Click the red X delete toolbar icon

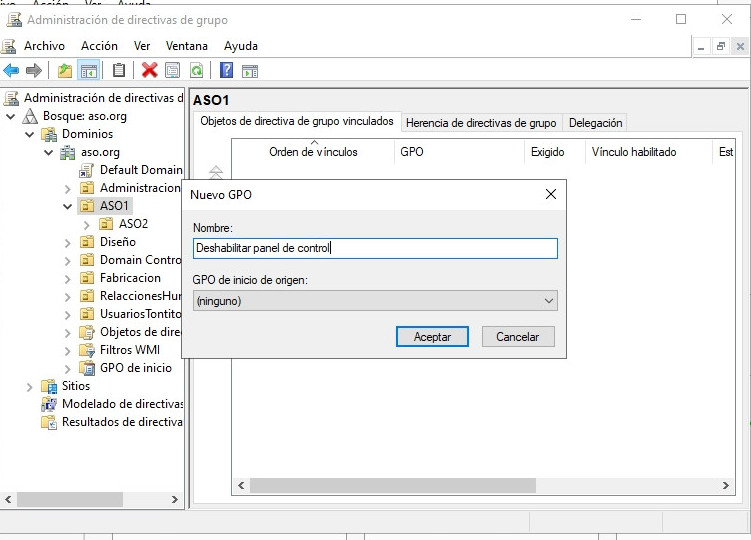point(149,70)
